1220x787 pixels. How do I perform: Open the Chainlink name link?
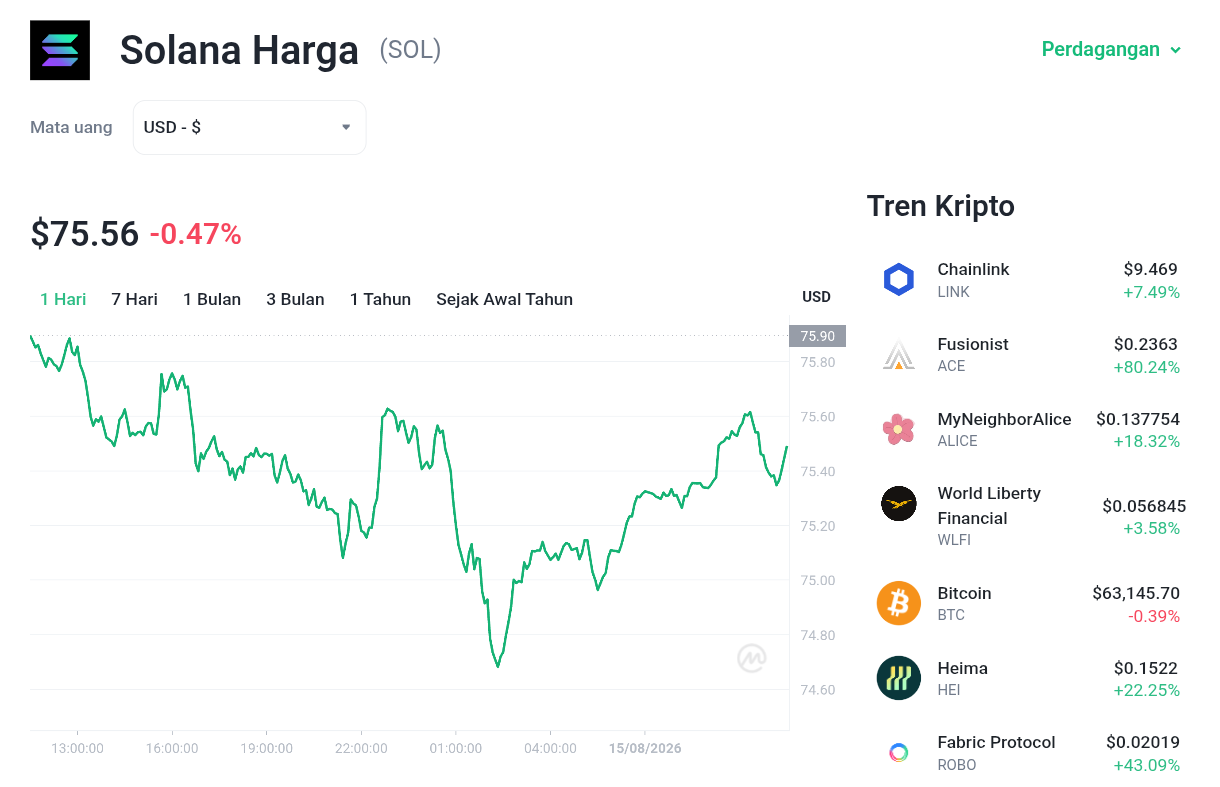tap(973, 269)
